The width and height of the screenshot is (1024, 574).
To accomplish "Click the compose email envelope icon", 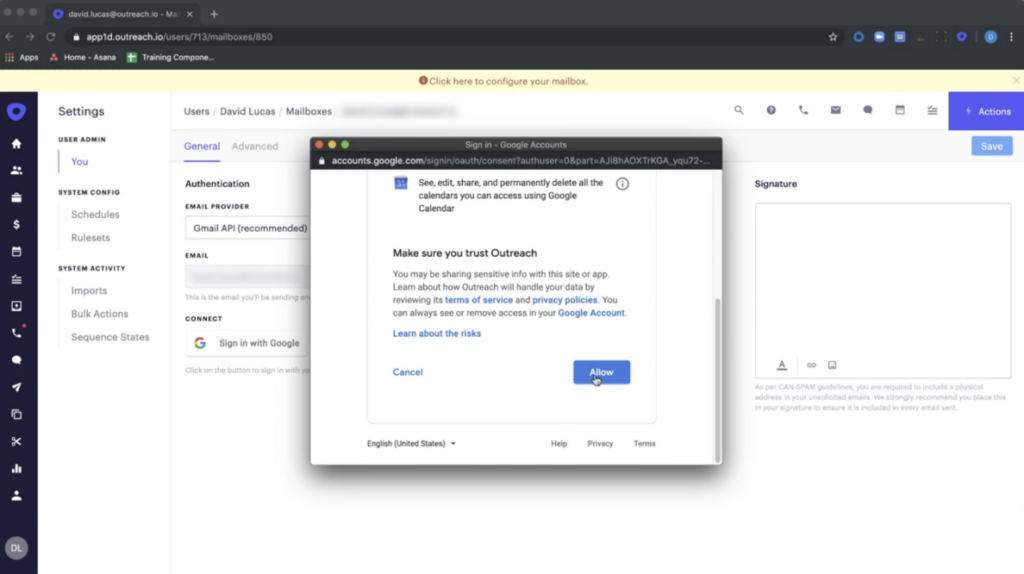I will 835,110.
